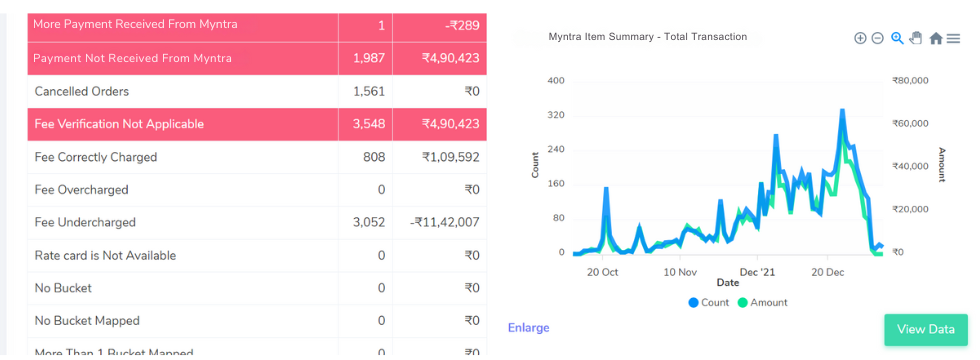This screenshot has width=980, height=360.
Task: Open the chart hamburger menu
Action: (x=953, y=38)
